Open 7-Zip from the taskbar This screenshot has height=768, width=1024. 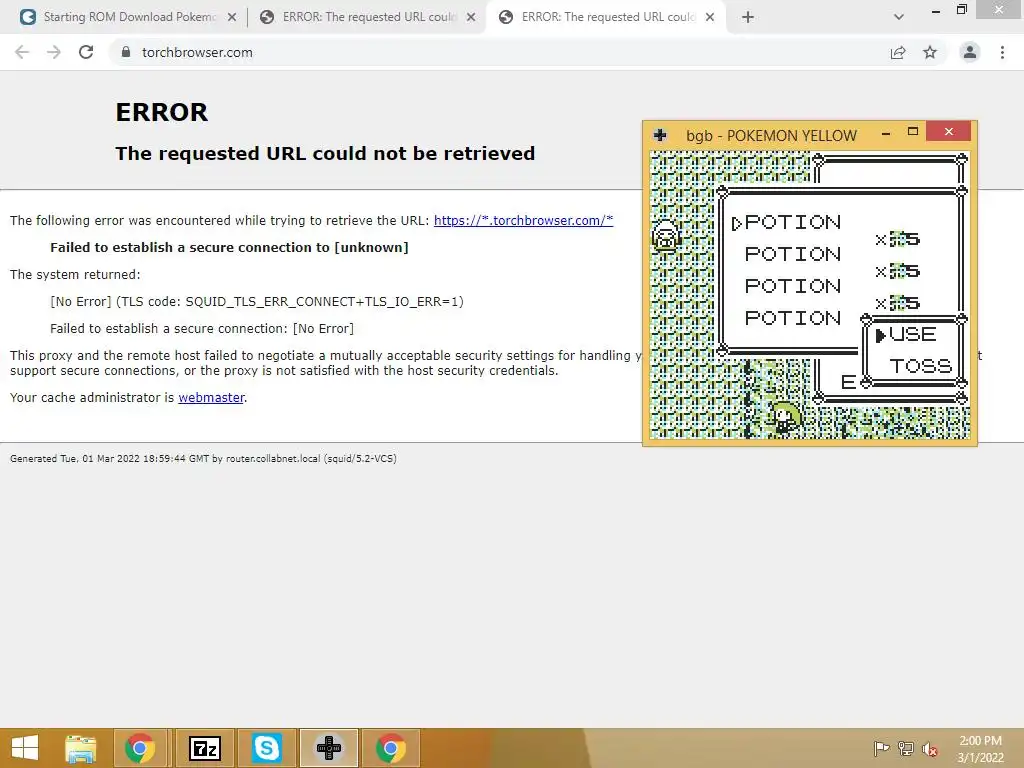pos(205,748)
